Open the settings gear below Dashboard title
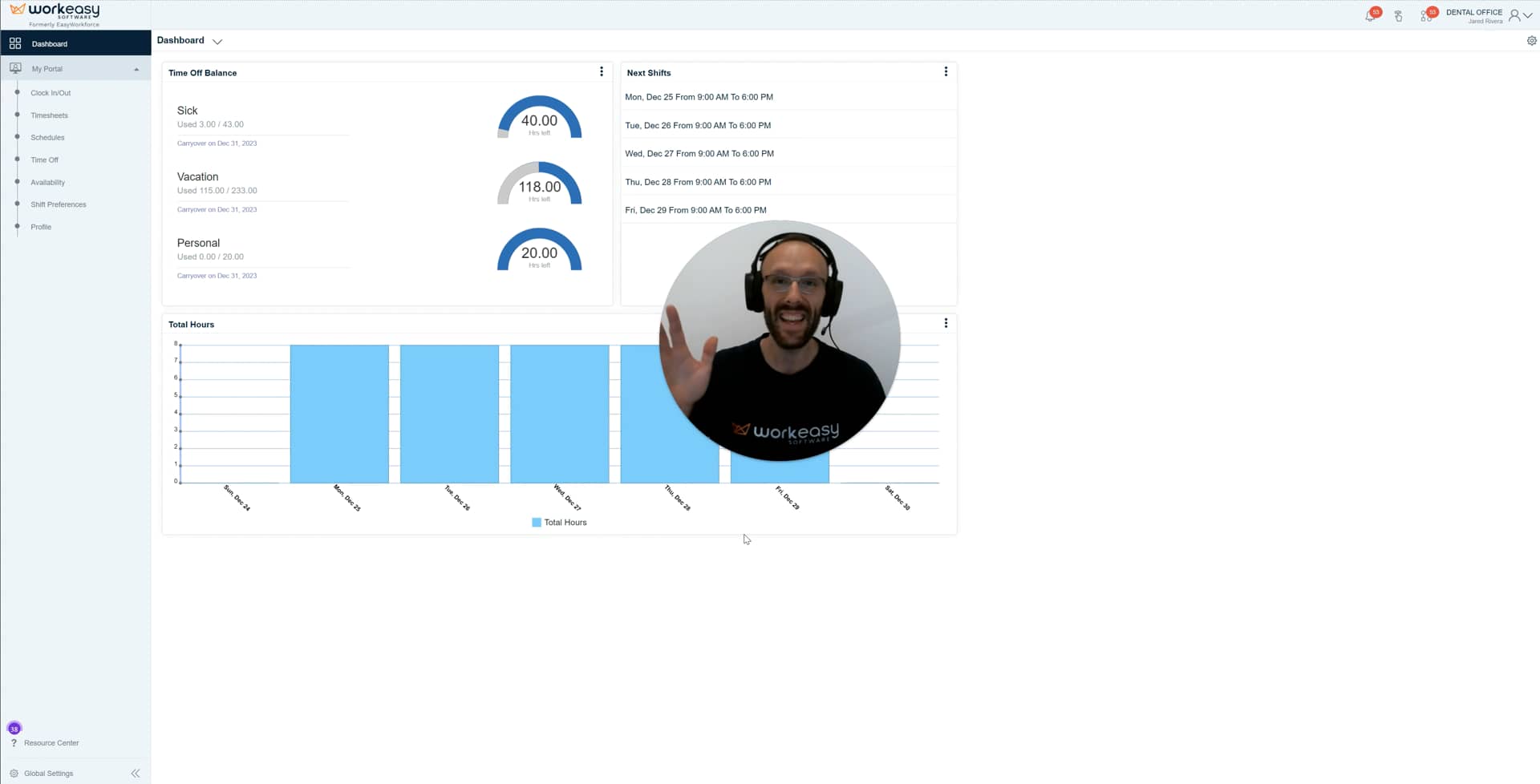Screen dimensions: 1540x784 pyautogui.click(x=1531, y=40)
